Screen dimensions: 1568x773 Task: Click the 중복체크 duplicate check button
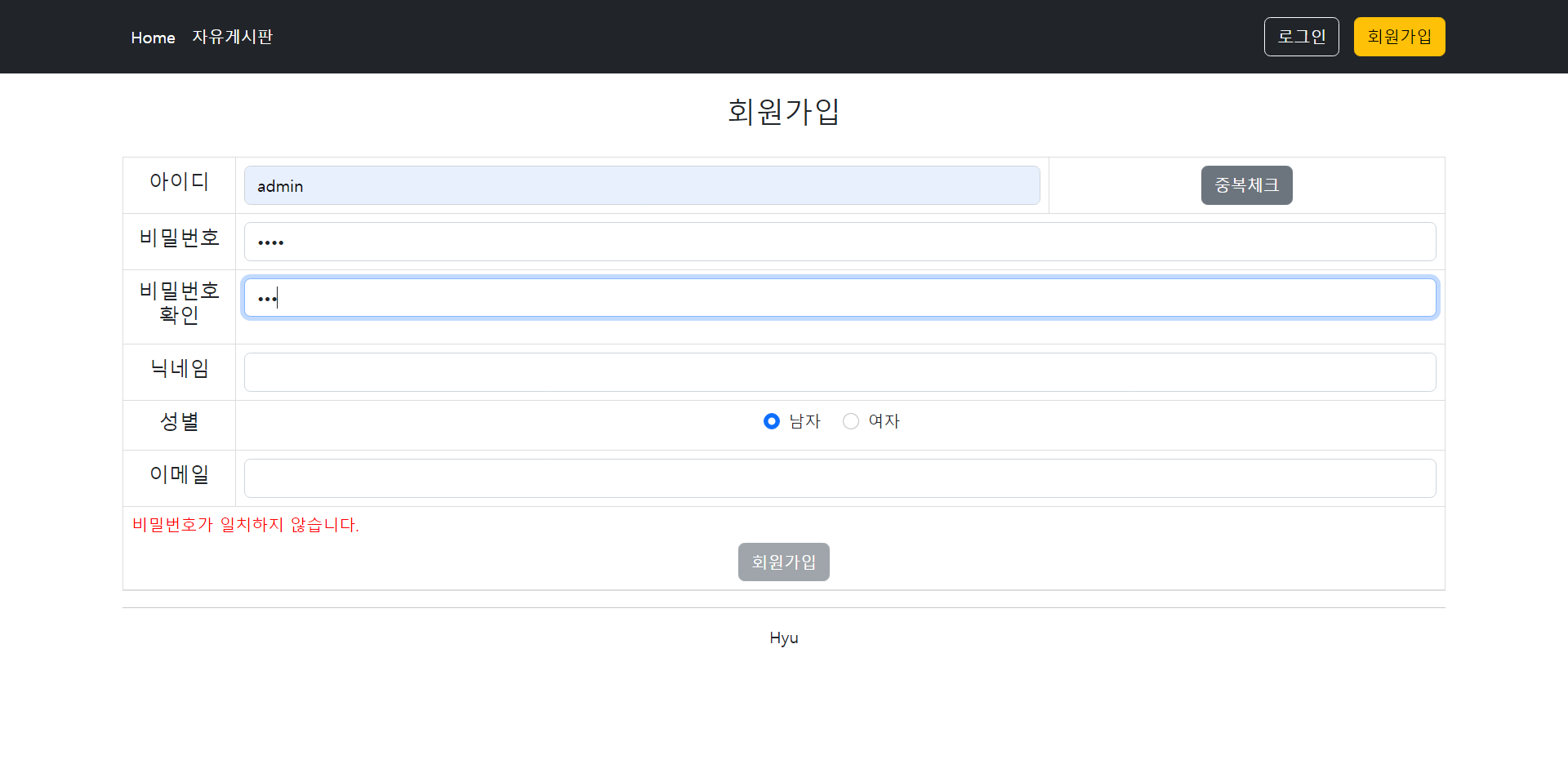tap(1246, 185)
